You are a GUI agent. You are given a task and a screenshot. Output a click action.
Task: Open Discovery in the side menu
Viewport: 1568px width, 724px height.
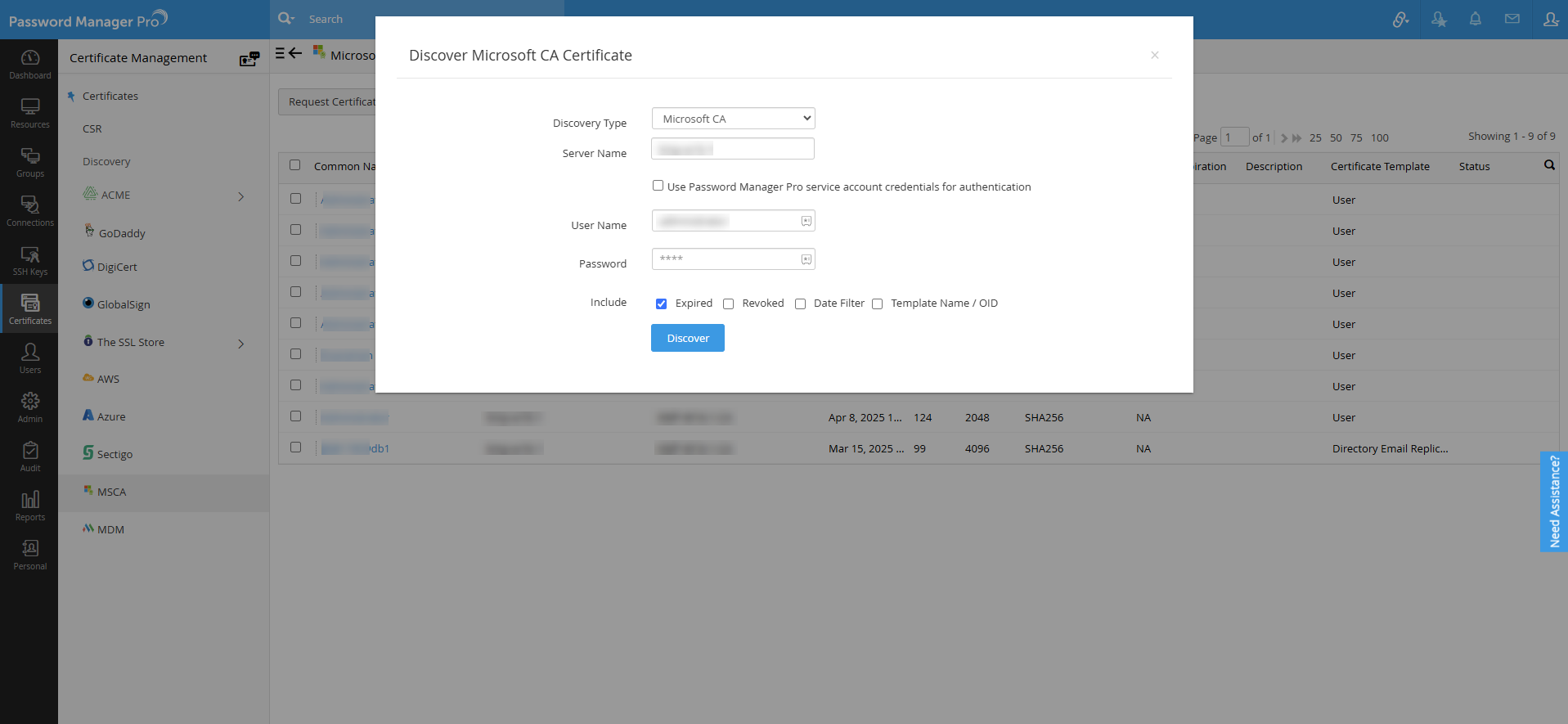coord(106,161)
